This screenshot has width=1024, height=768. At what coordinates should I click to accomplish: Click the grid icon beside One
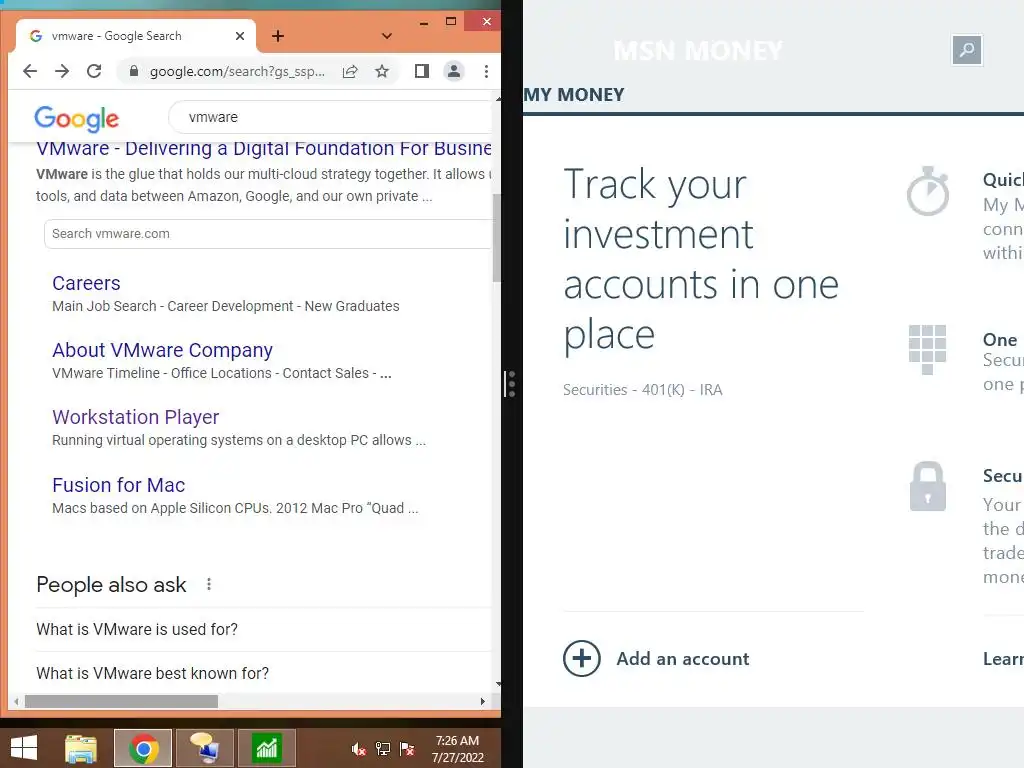tap(927, 349)
